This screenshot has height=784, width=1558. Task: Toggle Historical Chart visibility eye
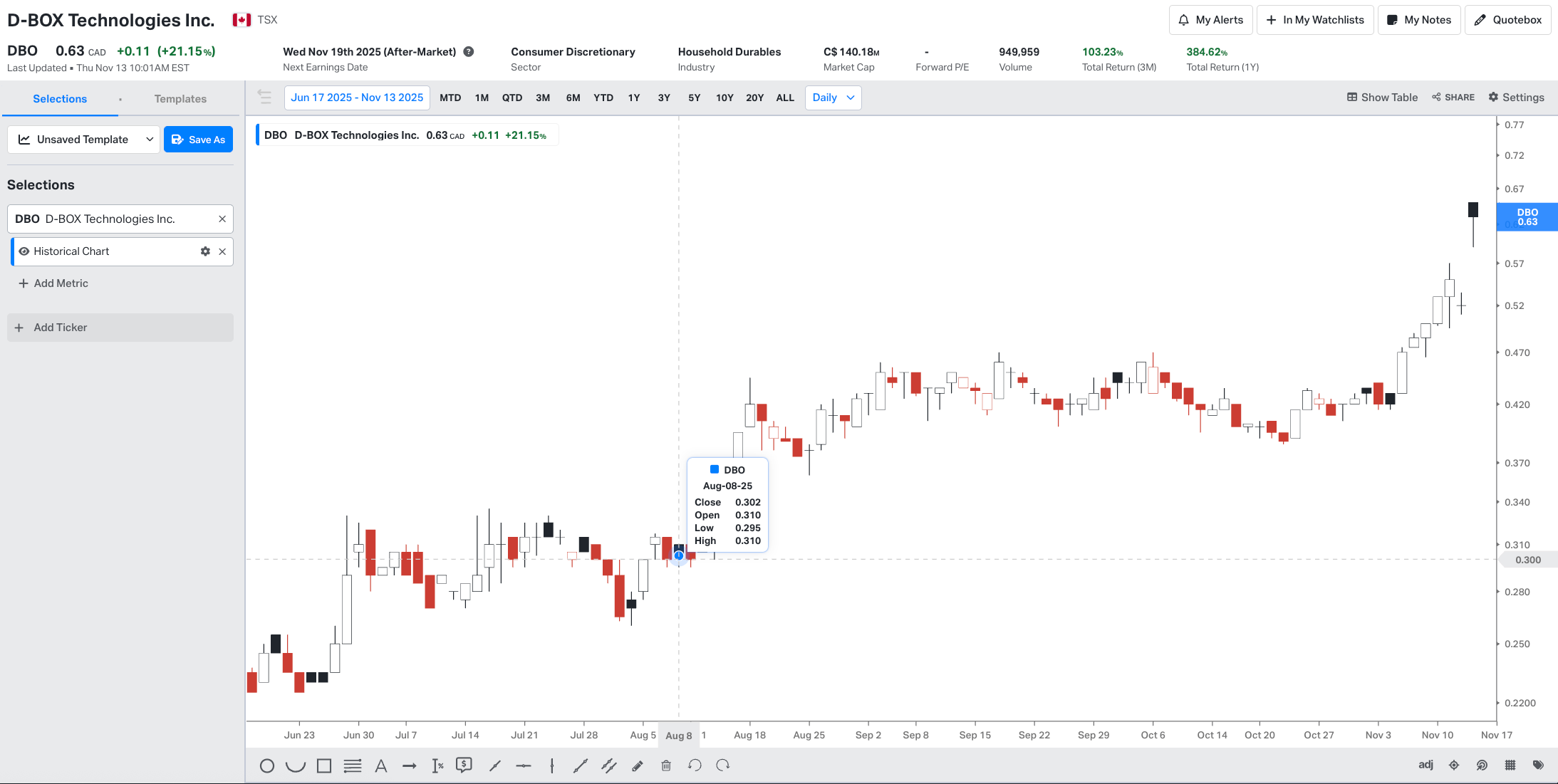coord(24,251)
